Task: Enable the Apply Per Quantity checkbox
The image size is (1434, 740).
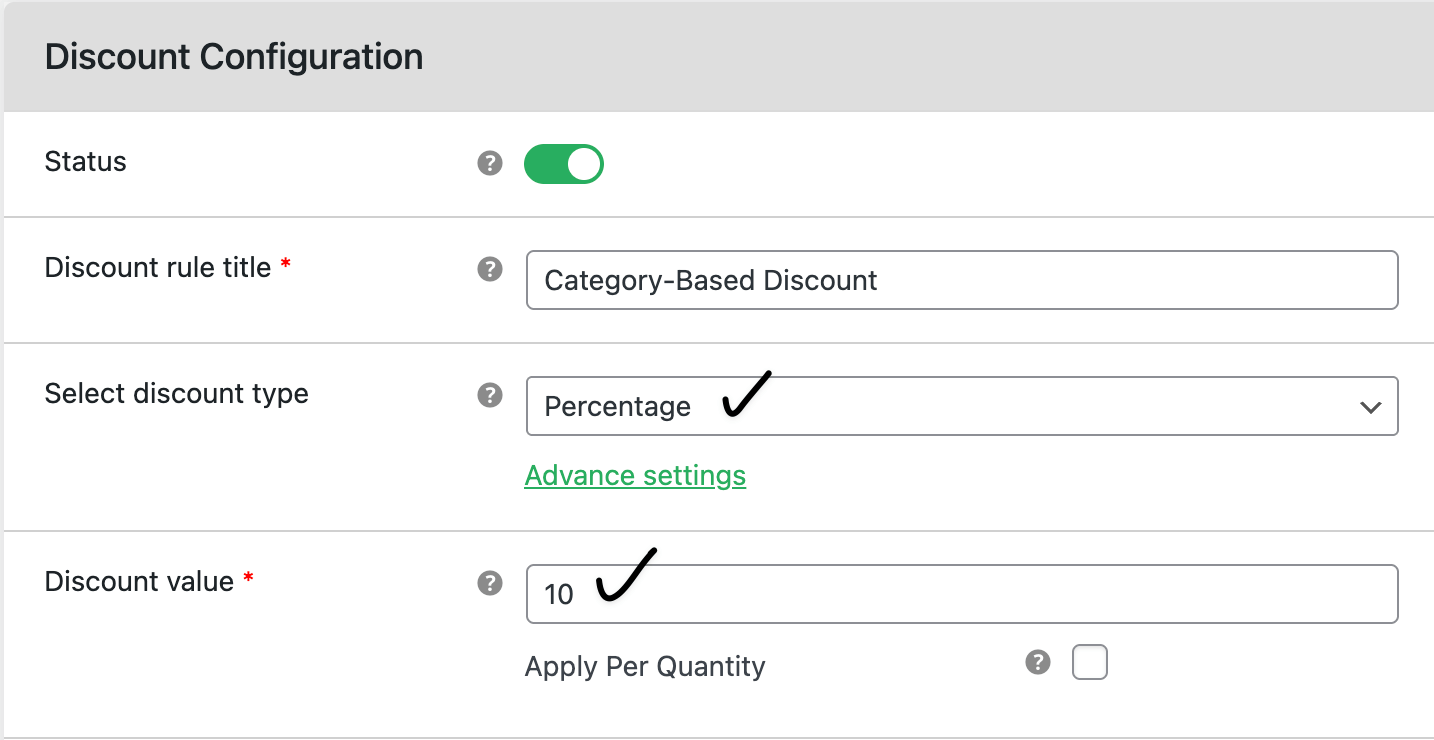Action: click(x=1090, y=661)
